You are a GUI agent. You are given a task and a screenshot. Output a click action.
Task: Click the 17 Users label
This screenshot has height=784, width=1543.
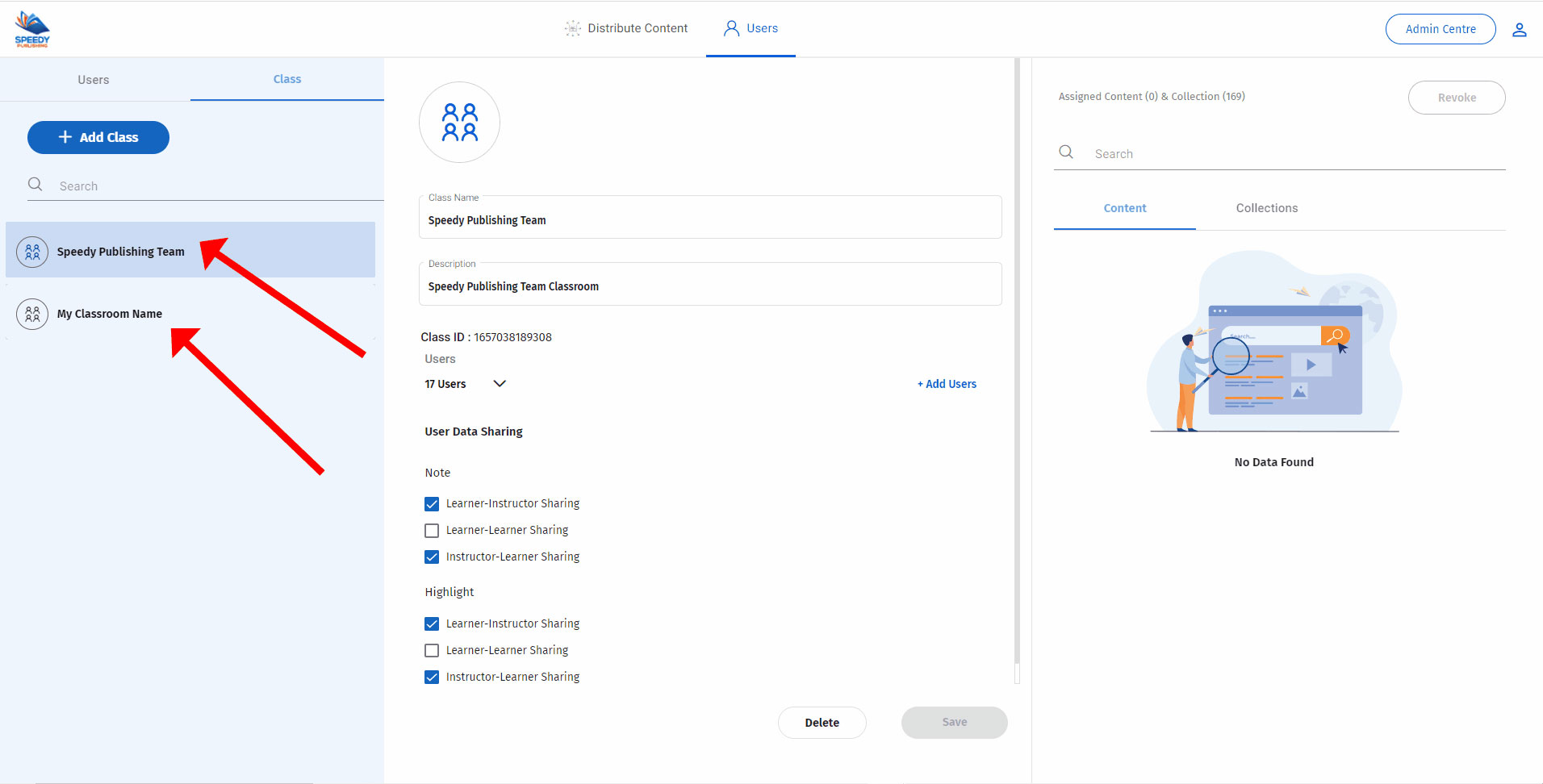[445, 384]
